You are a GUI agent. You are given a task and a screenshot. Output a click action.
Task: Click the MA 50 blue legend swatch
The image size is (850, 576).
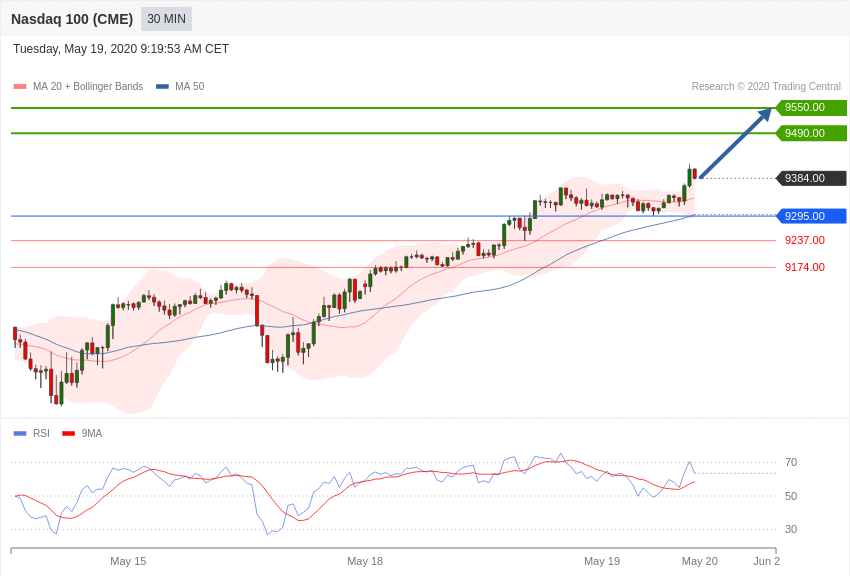[162, 87]
